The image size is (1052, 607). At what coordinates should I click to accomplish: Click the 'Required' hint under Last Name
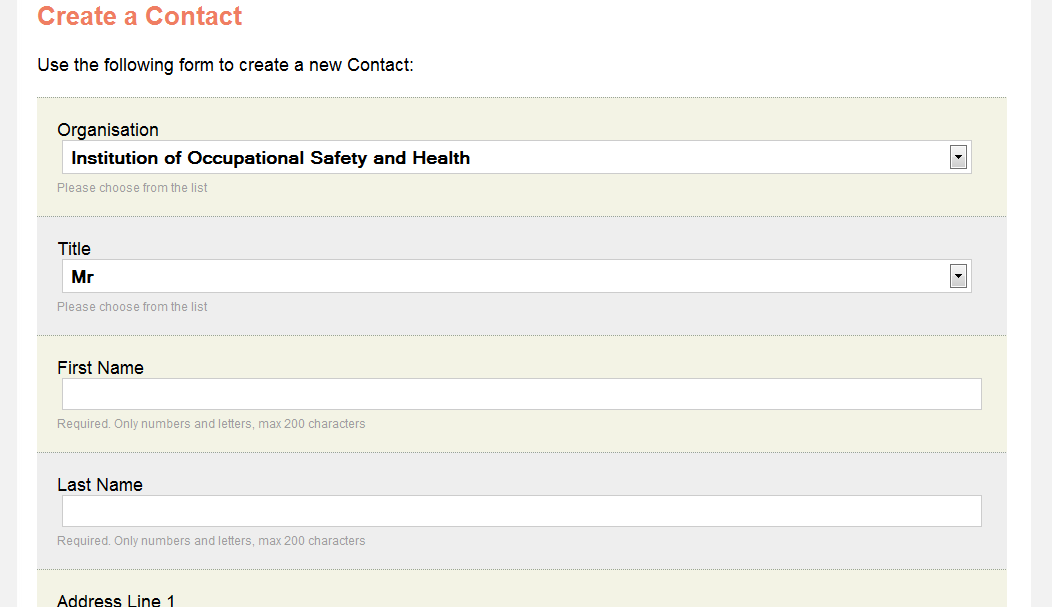(x=211, y=541)
